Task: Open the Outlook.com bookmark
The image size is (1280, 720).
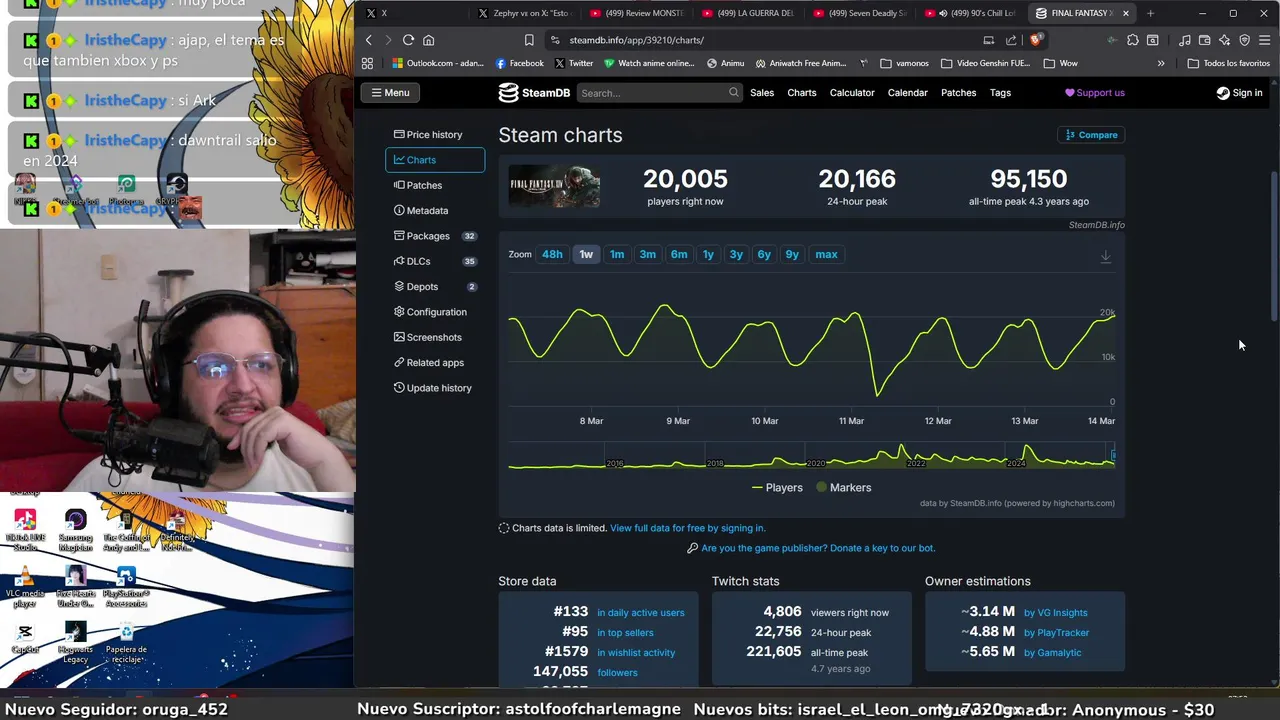Action: click(x=438, y=63)
